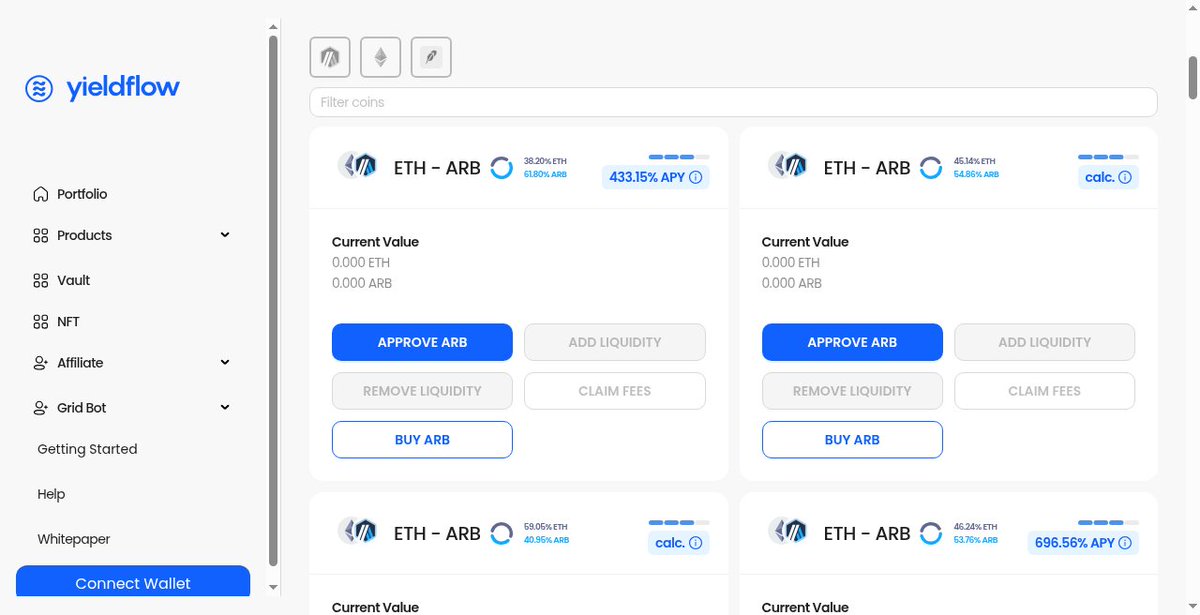1200x615 pixels.
Task: Open info icon on 696.56% APY badge
Action: tap(1125, 543)
